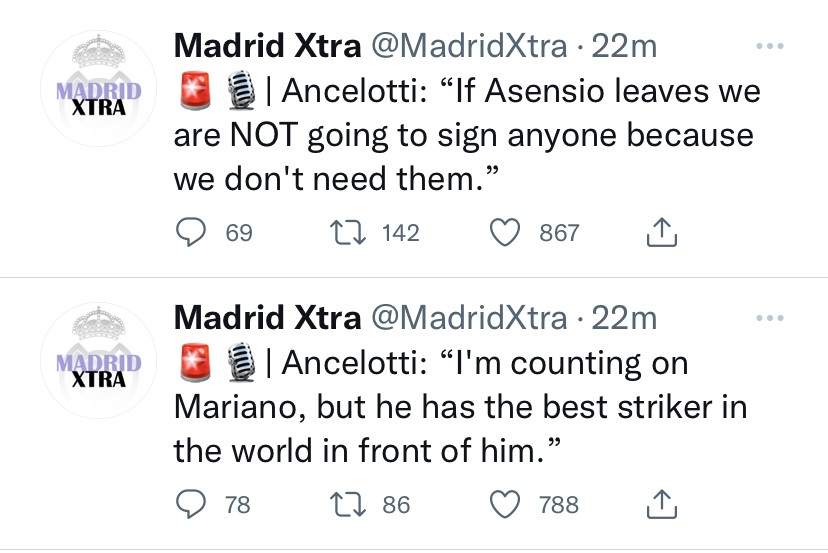This screenshot has width=828, height=553.
Task: Open Madrid Xtra name on second tweet
Action: pos(266,318)
